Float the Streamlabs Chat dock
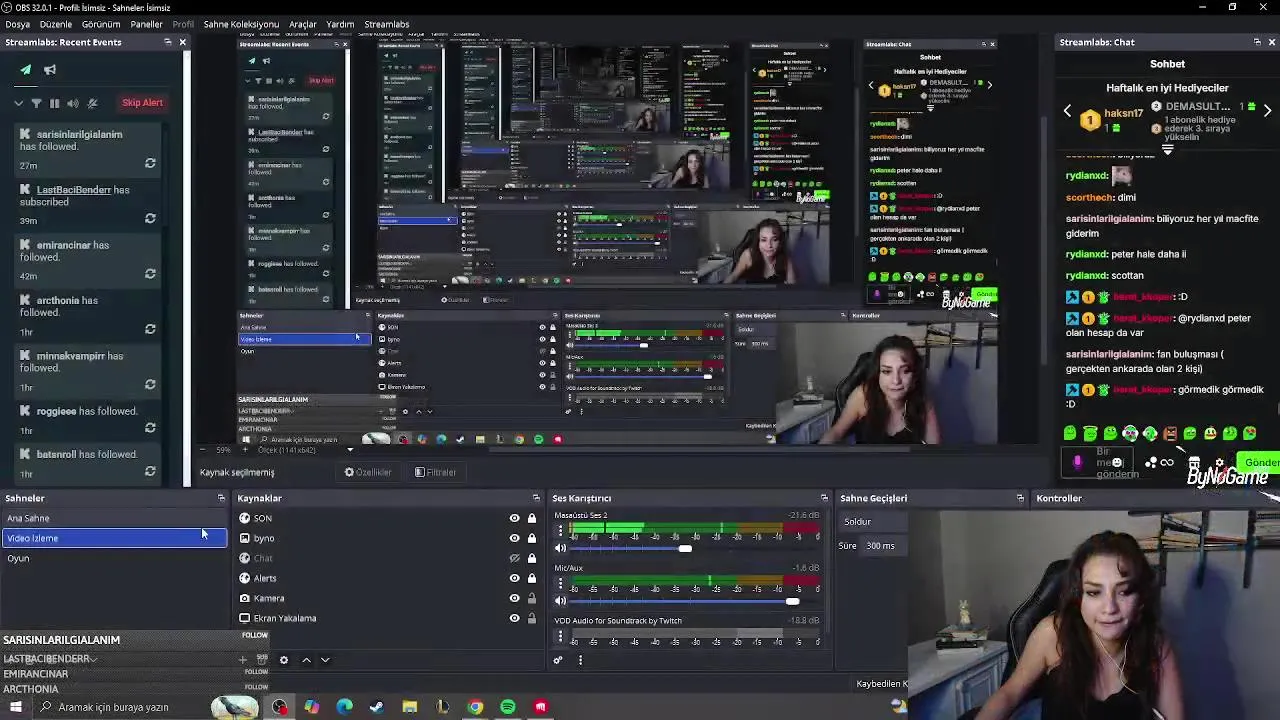This screenshot has width=1280, height=720. (x=1257, y=42)
